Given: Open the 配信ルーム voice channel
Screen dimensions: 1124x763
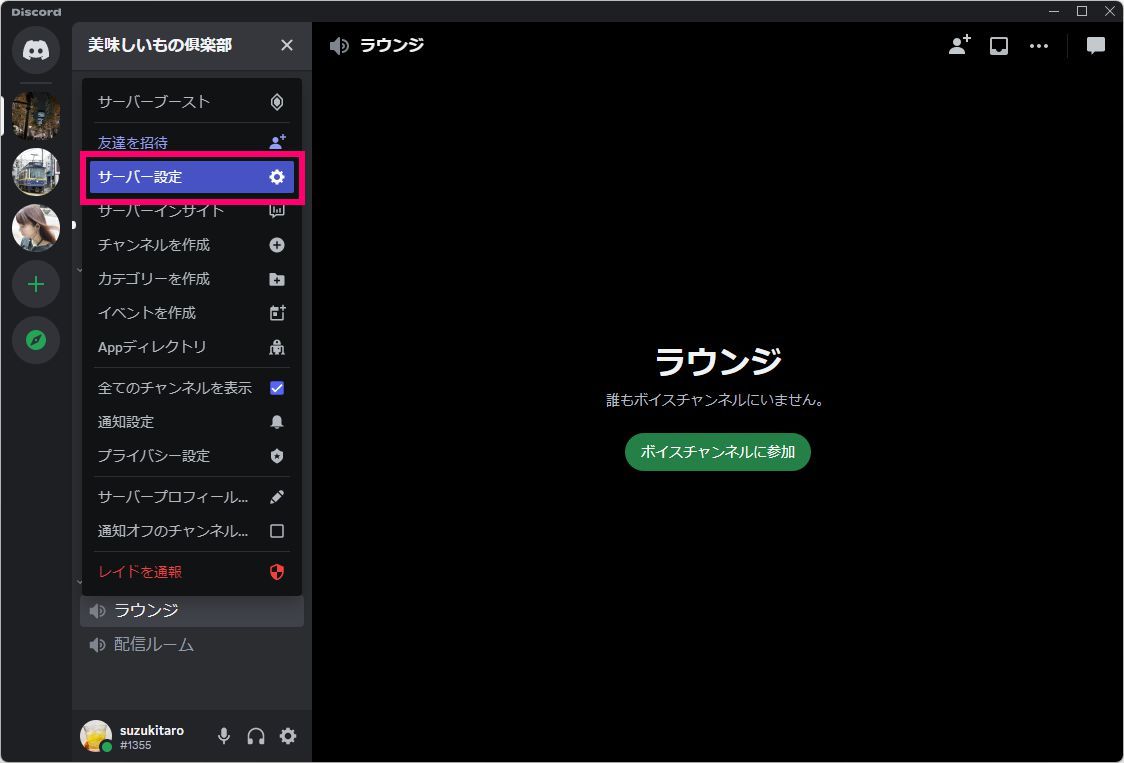Looking at the screenshot, I should click(x=191, y=645).
